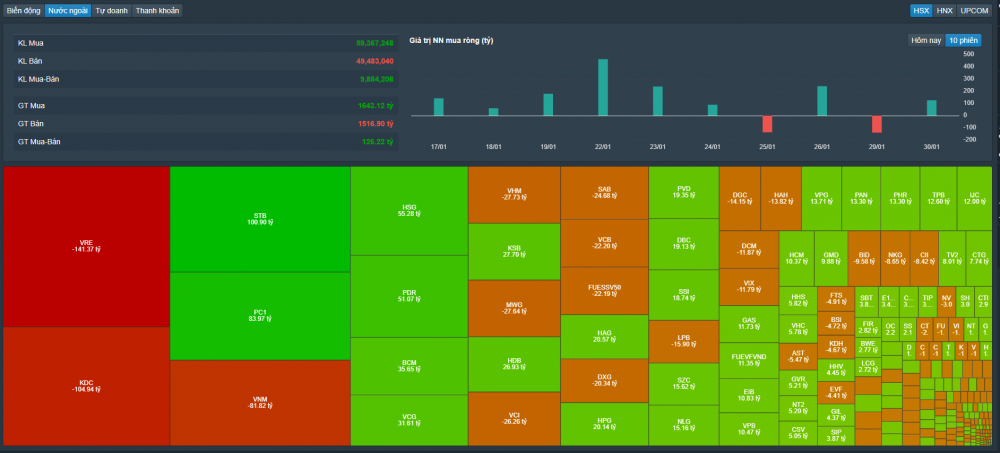Select the 10 phiên chart range
1000x453 pixels.
coord(963,40)
